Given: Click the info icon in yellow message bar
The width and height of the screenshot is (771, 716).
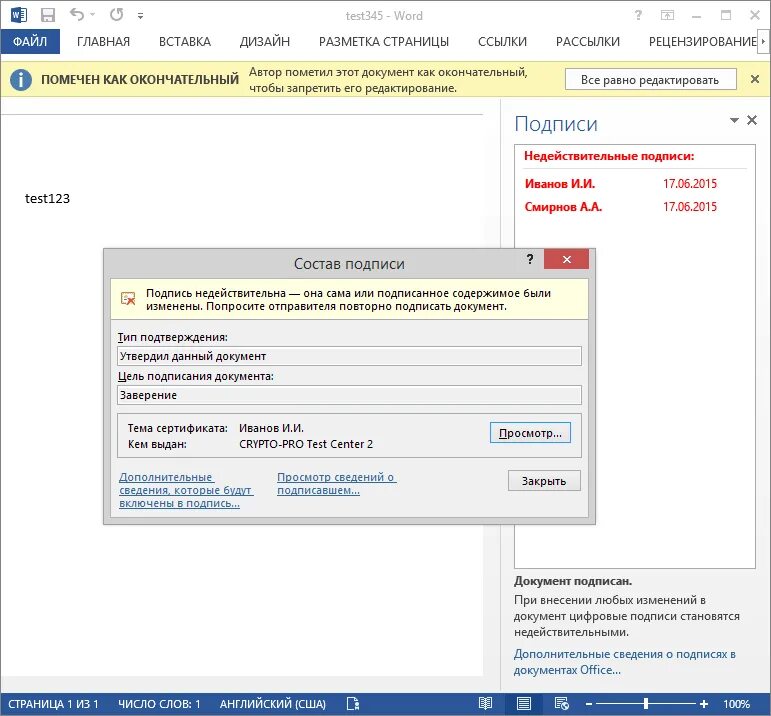Looking at the screenshot, I should pos(21,79).
